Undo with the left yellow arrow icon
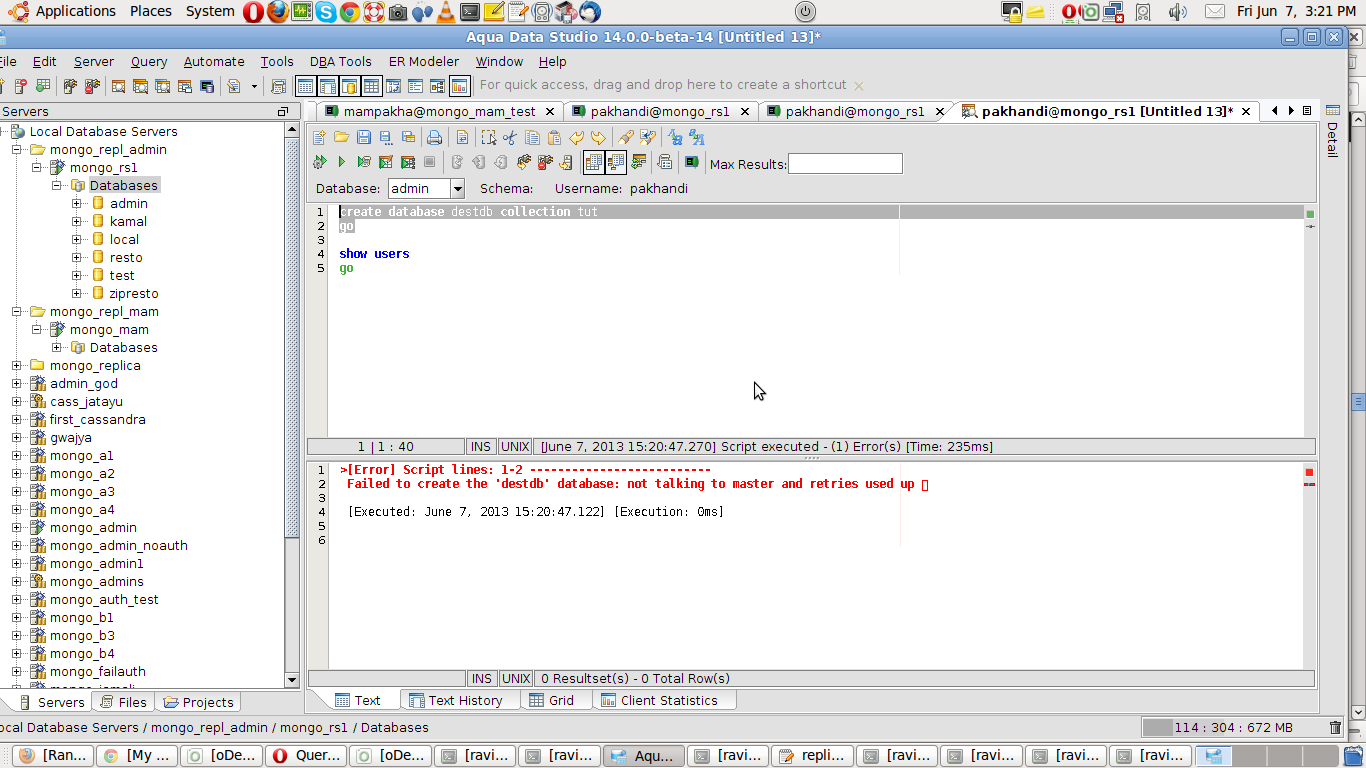Screen dimensions: 1366x768 [576, 138]
